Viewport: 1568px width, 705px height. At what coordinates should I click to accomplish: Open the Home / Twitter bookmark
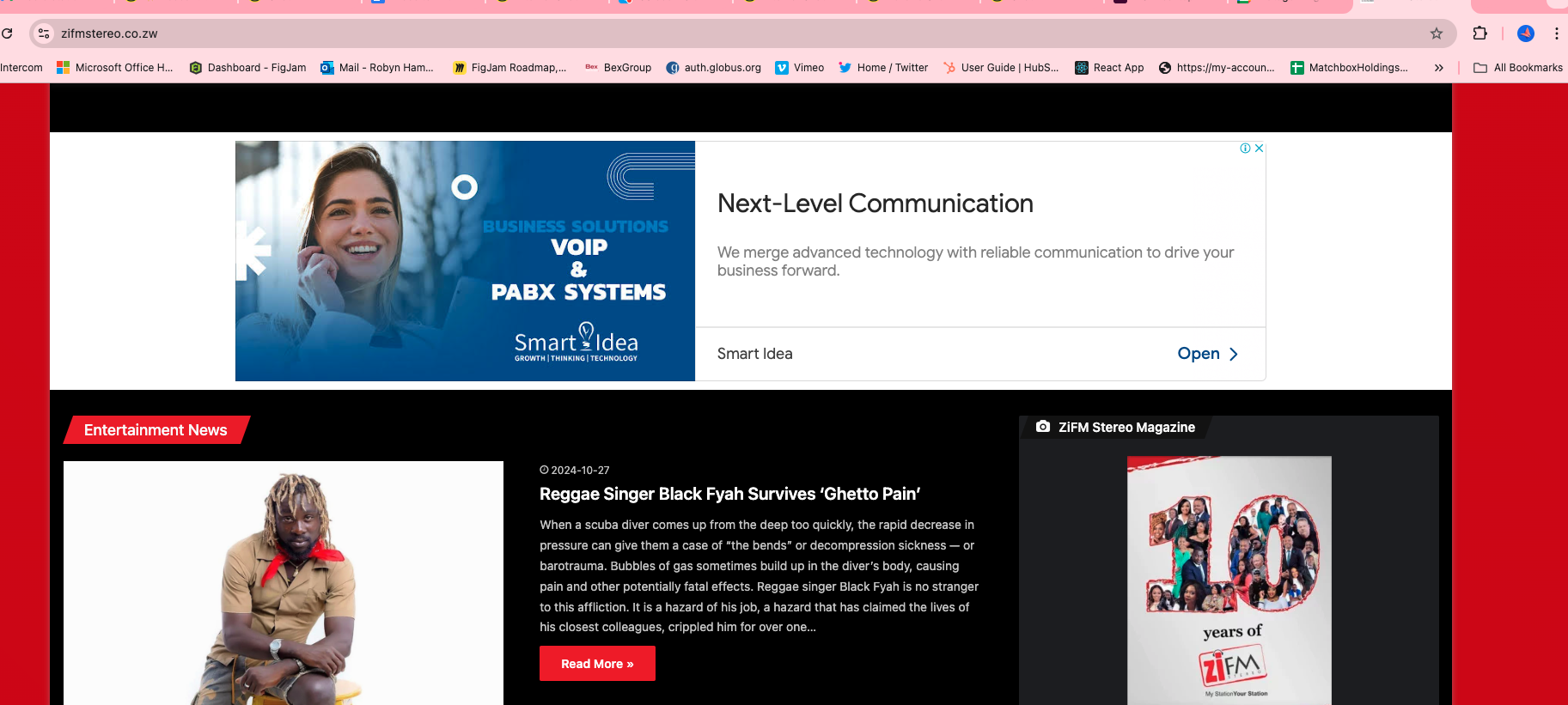coord(883,68)
